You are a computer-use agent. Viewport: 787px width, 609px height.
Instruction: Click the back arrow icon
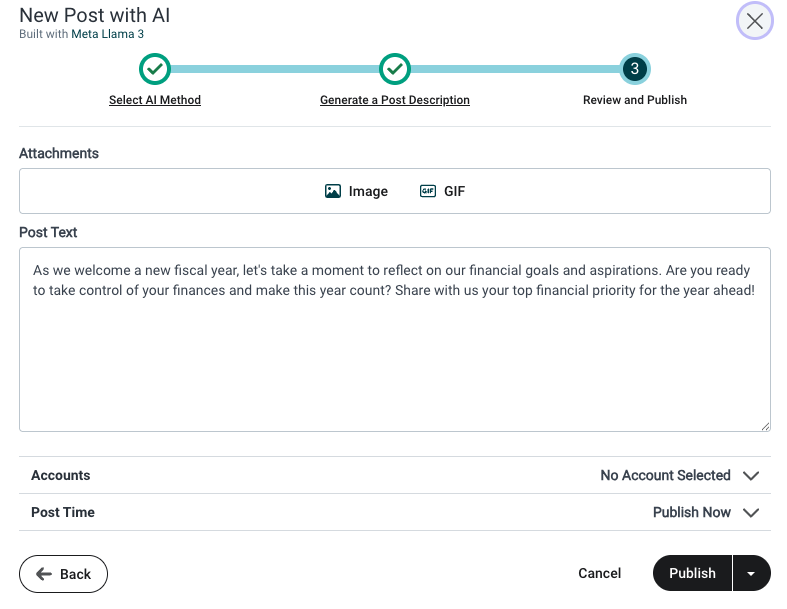point(44,574)
